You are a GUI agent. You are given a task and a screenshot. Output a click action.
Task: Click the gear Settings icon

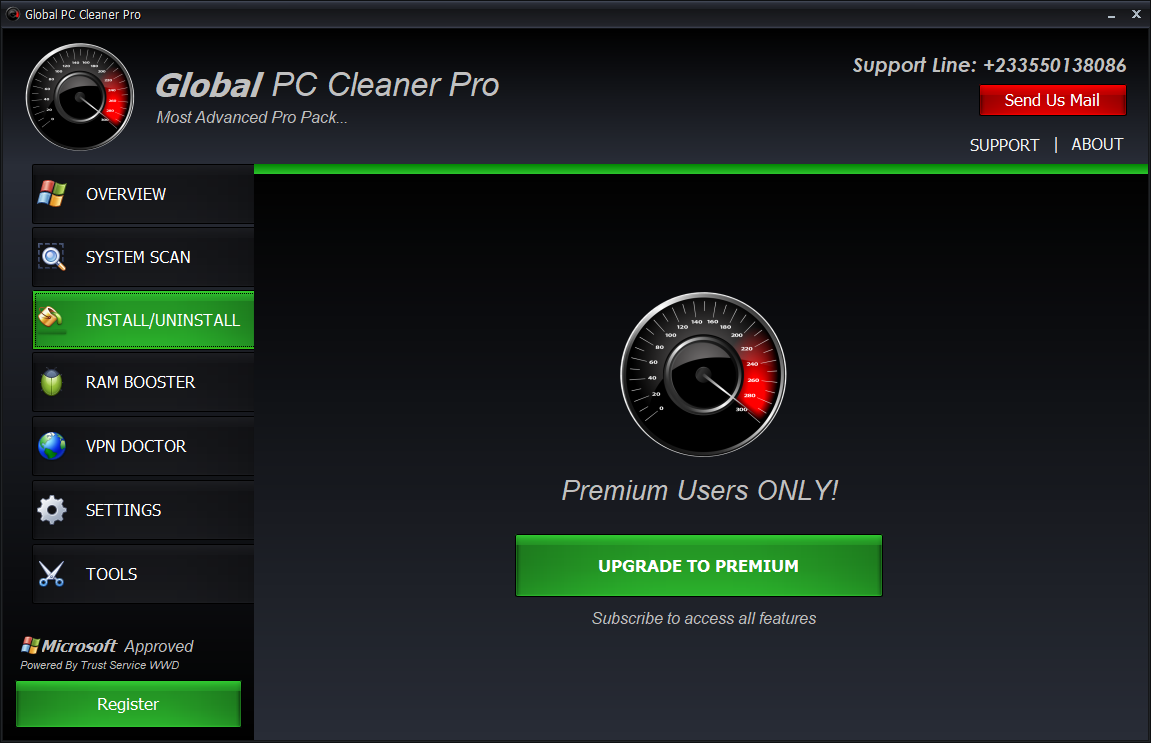coord(52,510)
